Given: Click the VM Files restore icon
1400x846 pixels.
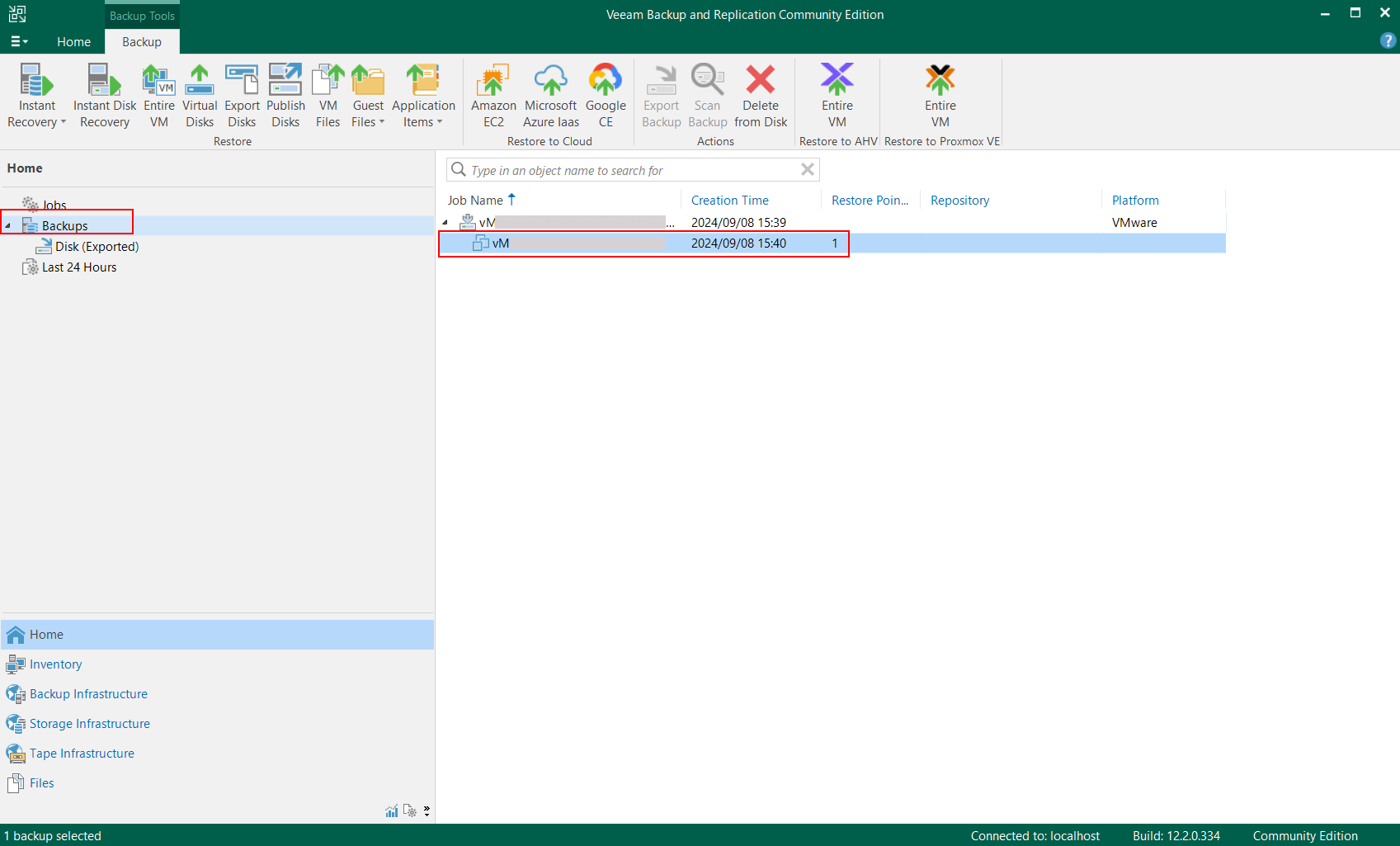Looking at the screenshot, I should coord(328,80).
